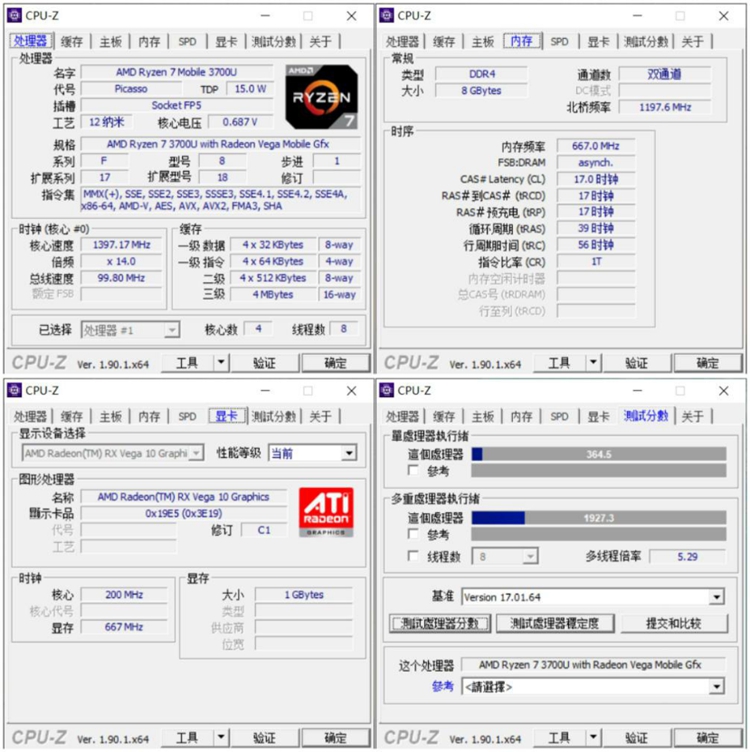The width and height of the screenshot is (750, 752).
Task: Switch to 主板 tab in the processor window
Action: 111,42
